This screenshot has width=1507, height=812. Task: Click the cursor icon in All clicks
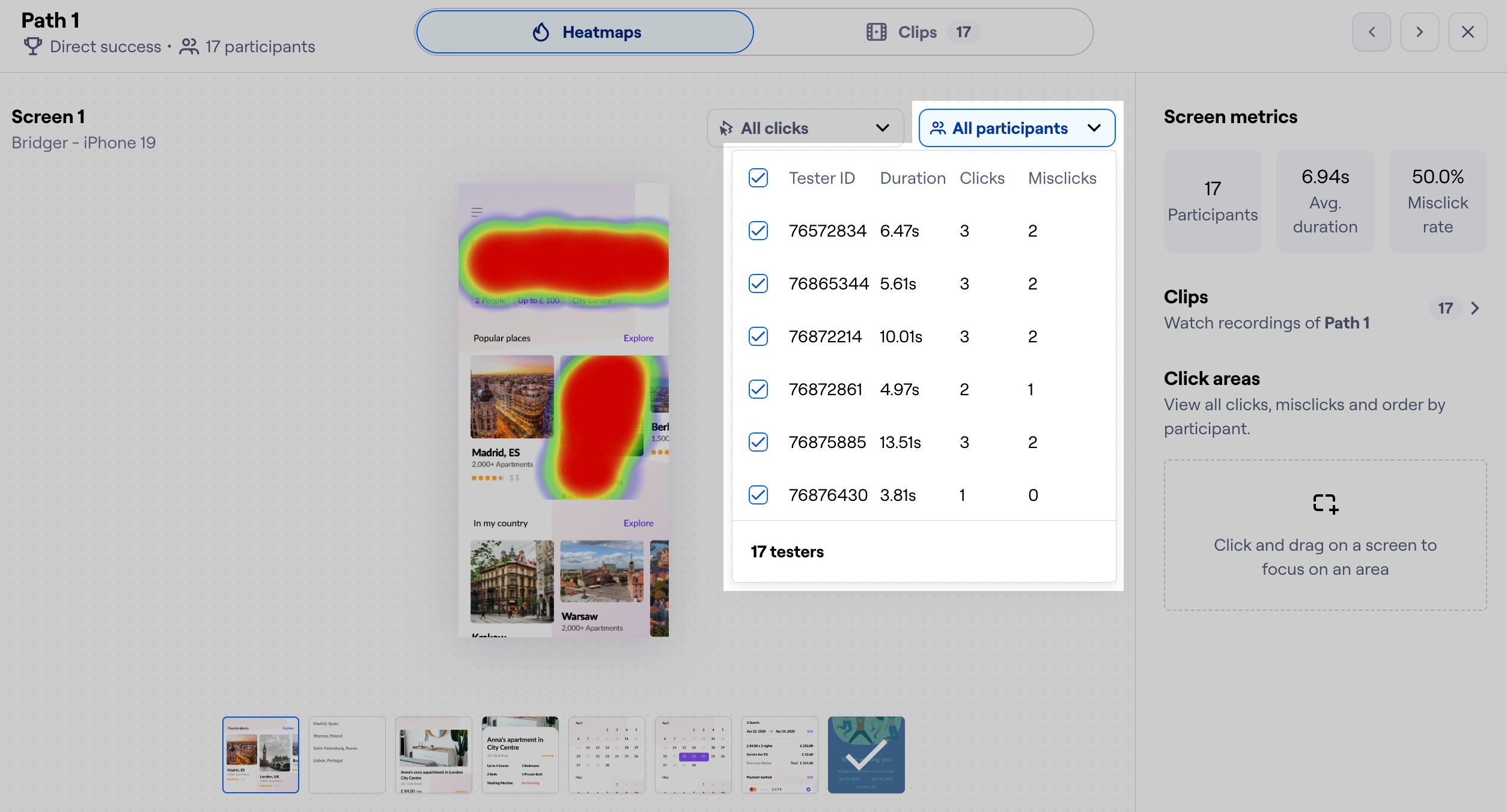(x=726, y=128)
